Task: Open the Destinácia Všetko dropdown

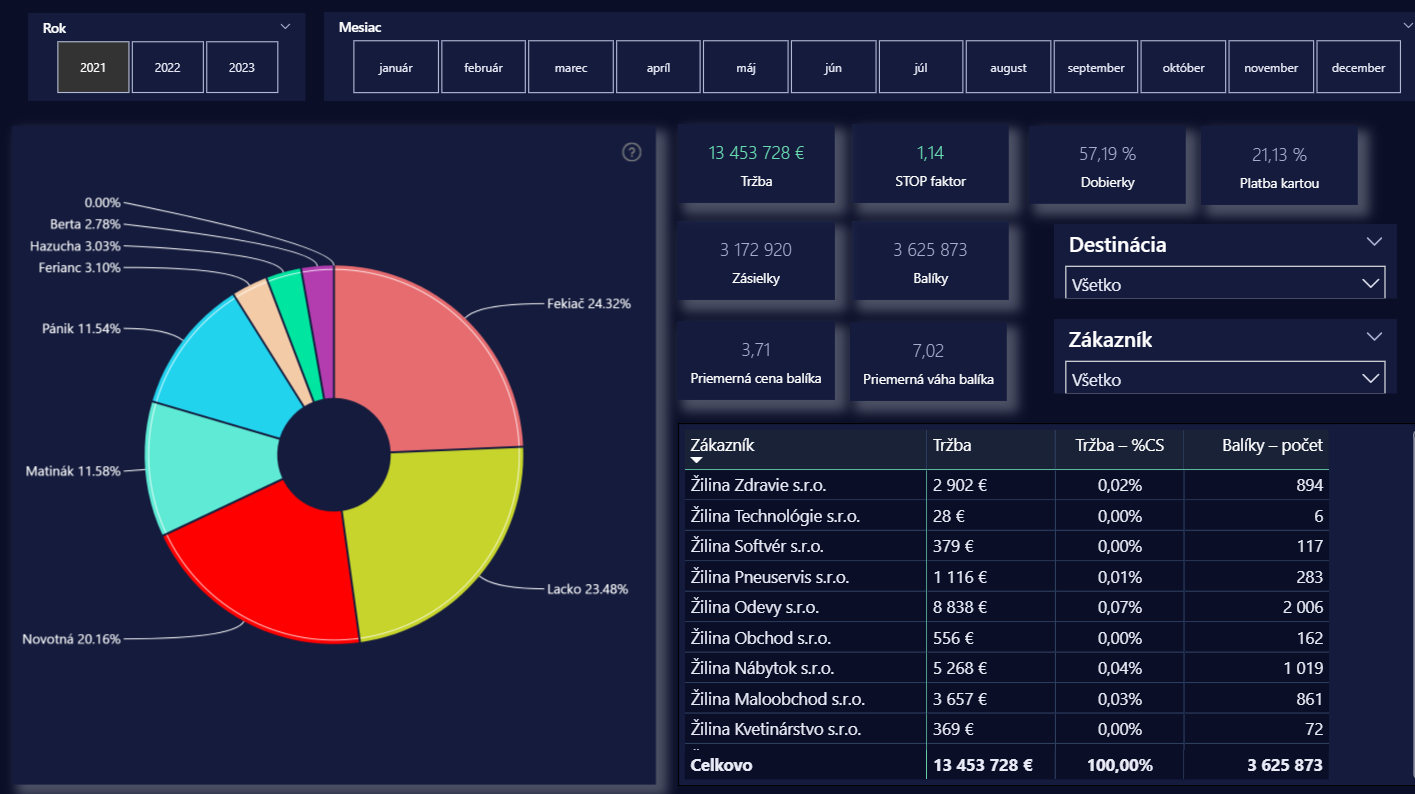Action: click(1225, 284)
